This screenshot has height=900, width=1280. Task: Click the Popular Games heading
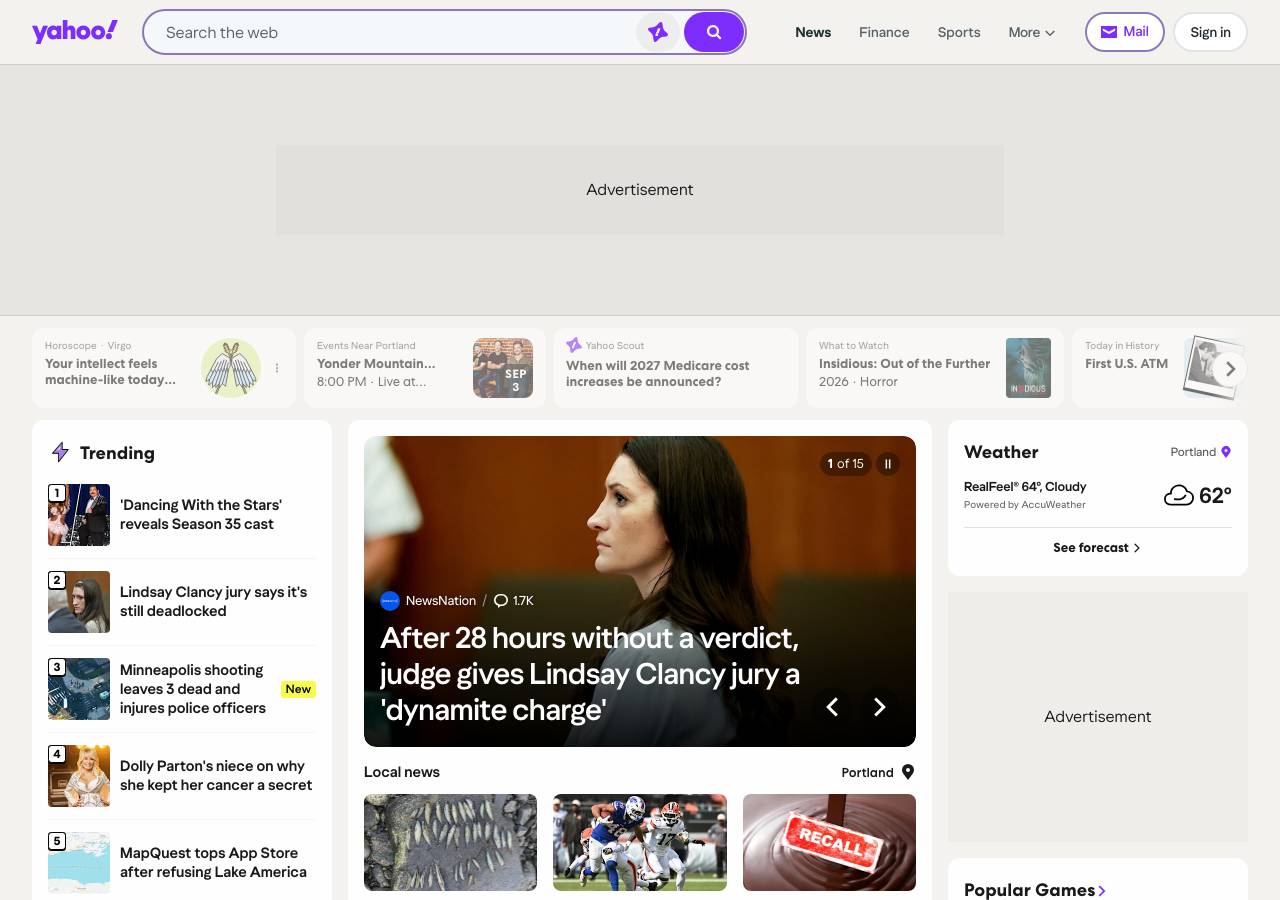coord(1029,890)
